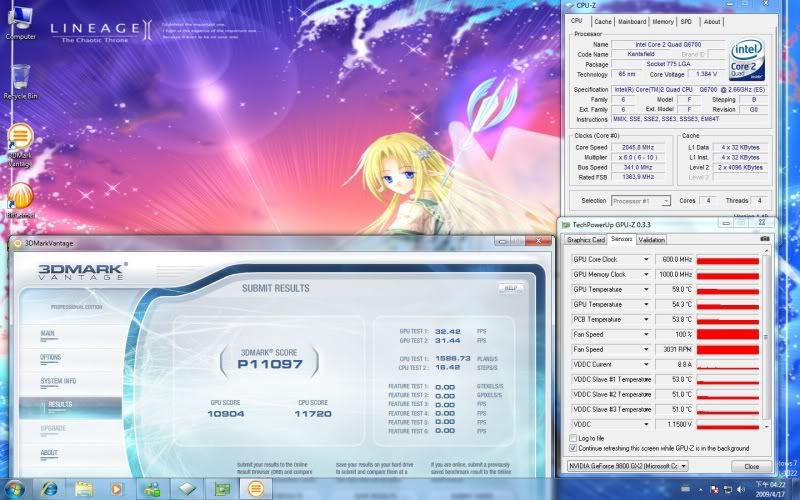This screenshot has width=800, height=500.
Task: Switch to the Graphics Card tab
Action: pos(586,240)
